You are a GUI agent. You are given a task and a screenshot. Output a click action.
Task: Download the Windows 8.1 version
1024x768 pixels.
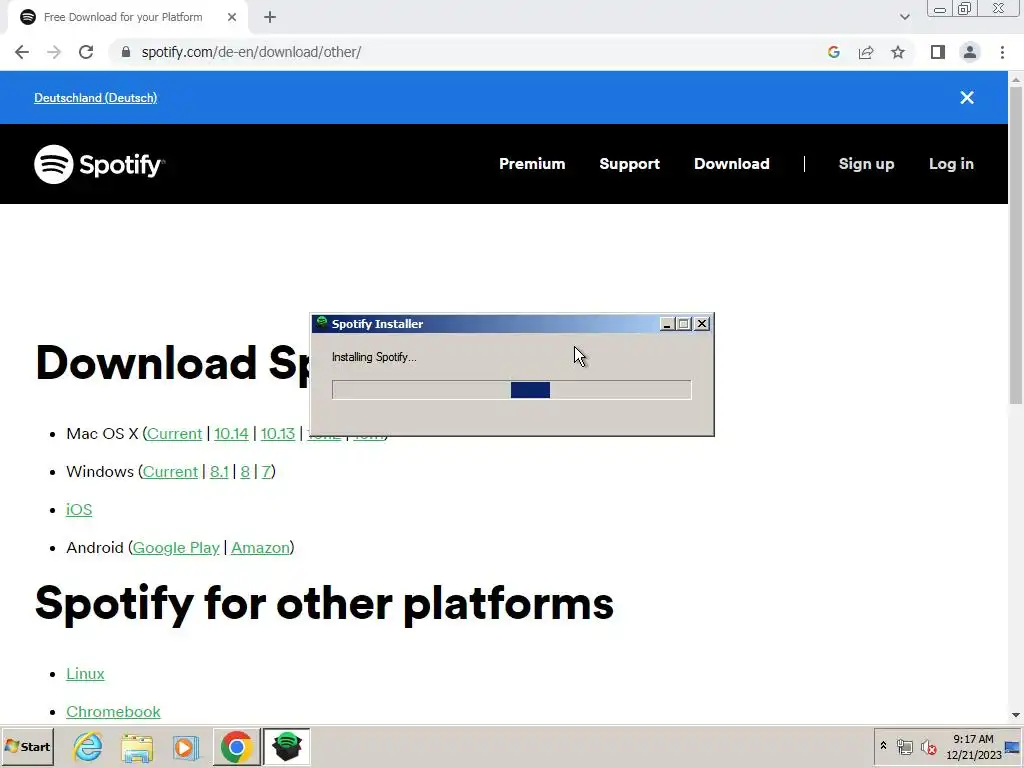click(x=219, y=472)
